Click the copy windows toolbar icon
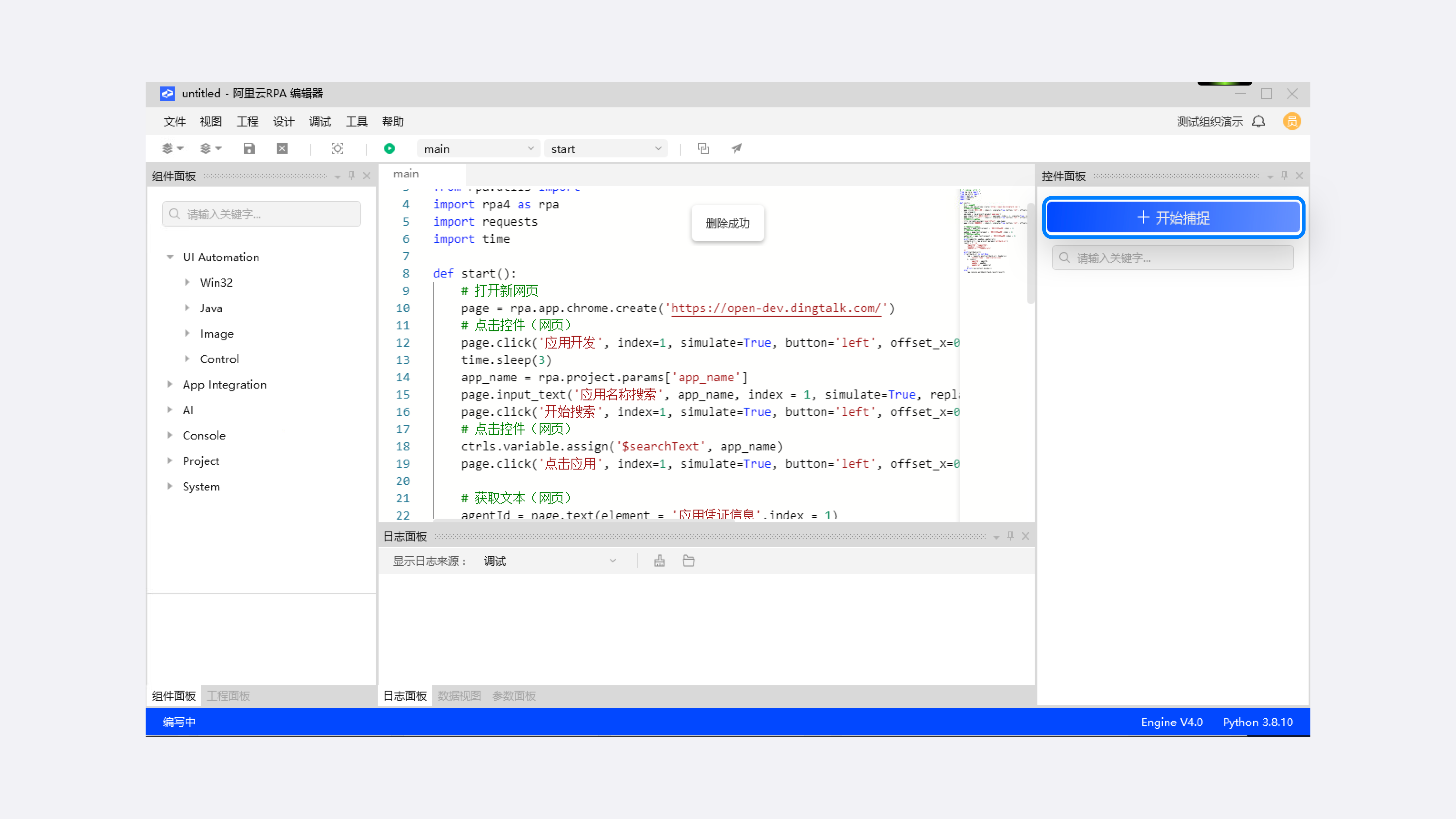 coord(703,149)
